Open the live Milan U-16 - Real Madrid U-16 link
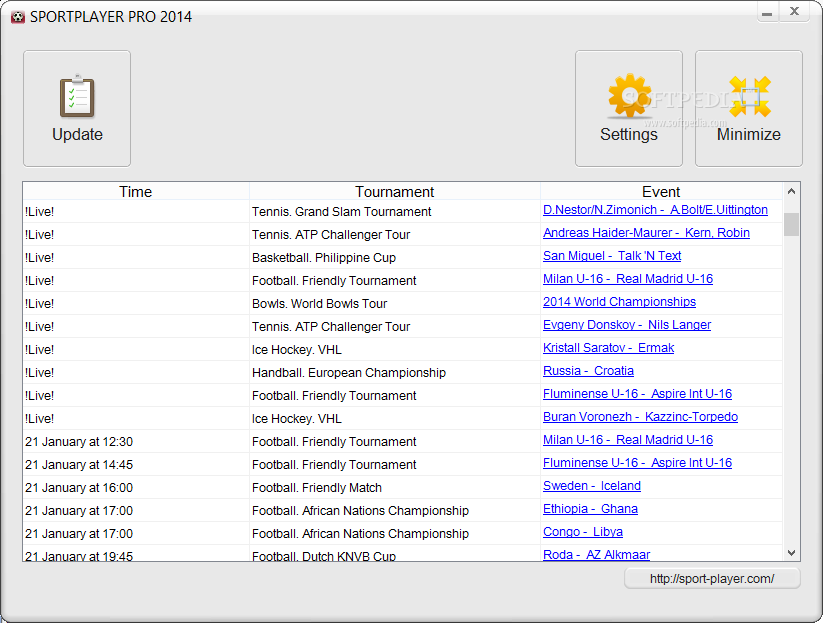The width and height of the screenshot is (823, 623). pos(628,279)
